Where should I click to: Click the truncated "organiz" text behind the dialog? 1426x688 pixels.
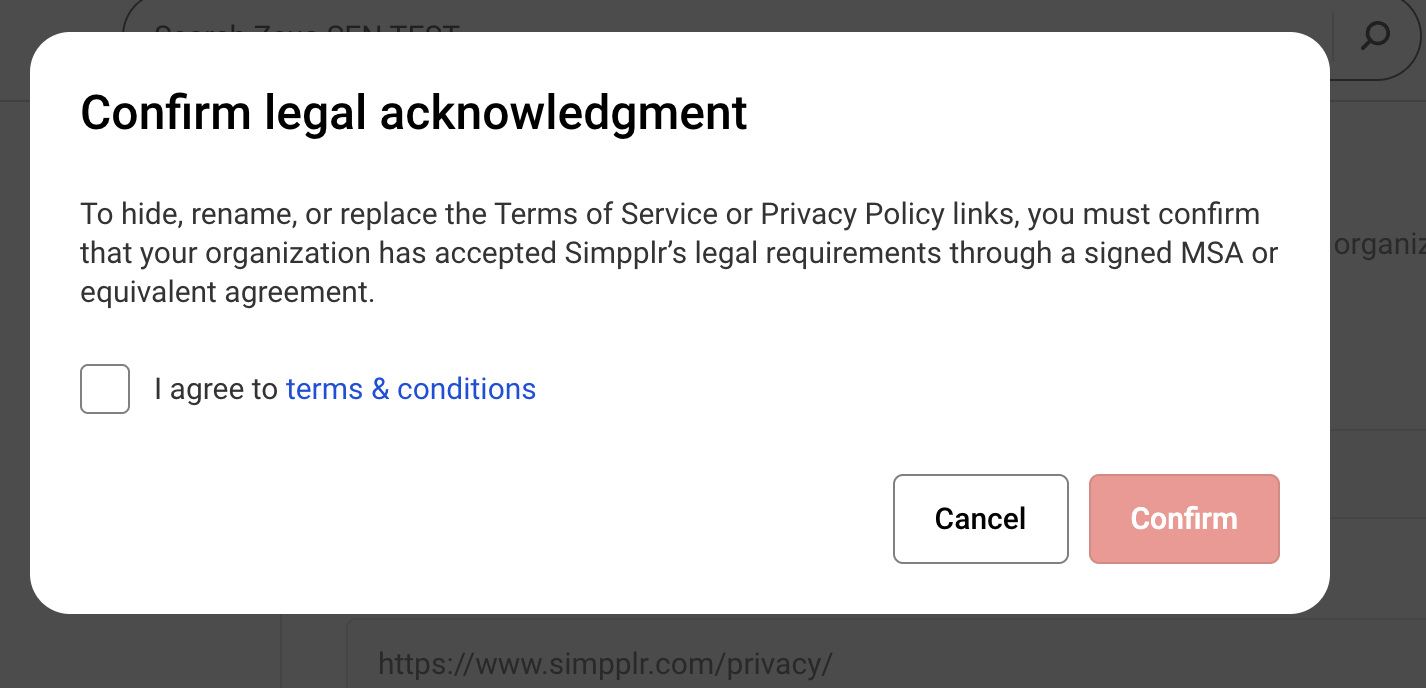click(x=1380, y=246)
